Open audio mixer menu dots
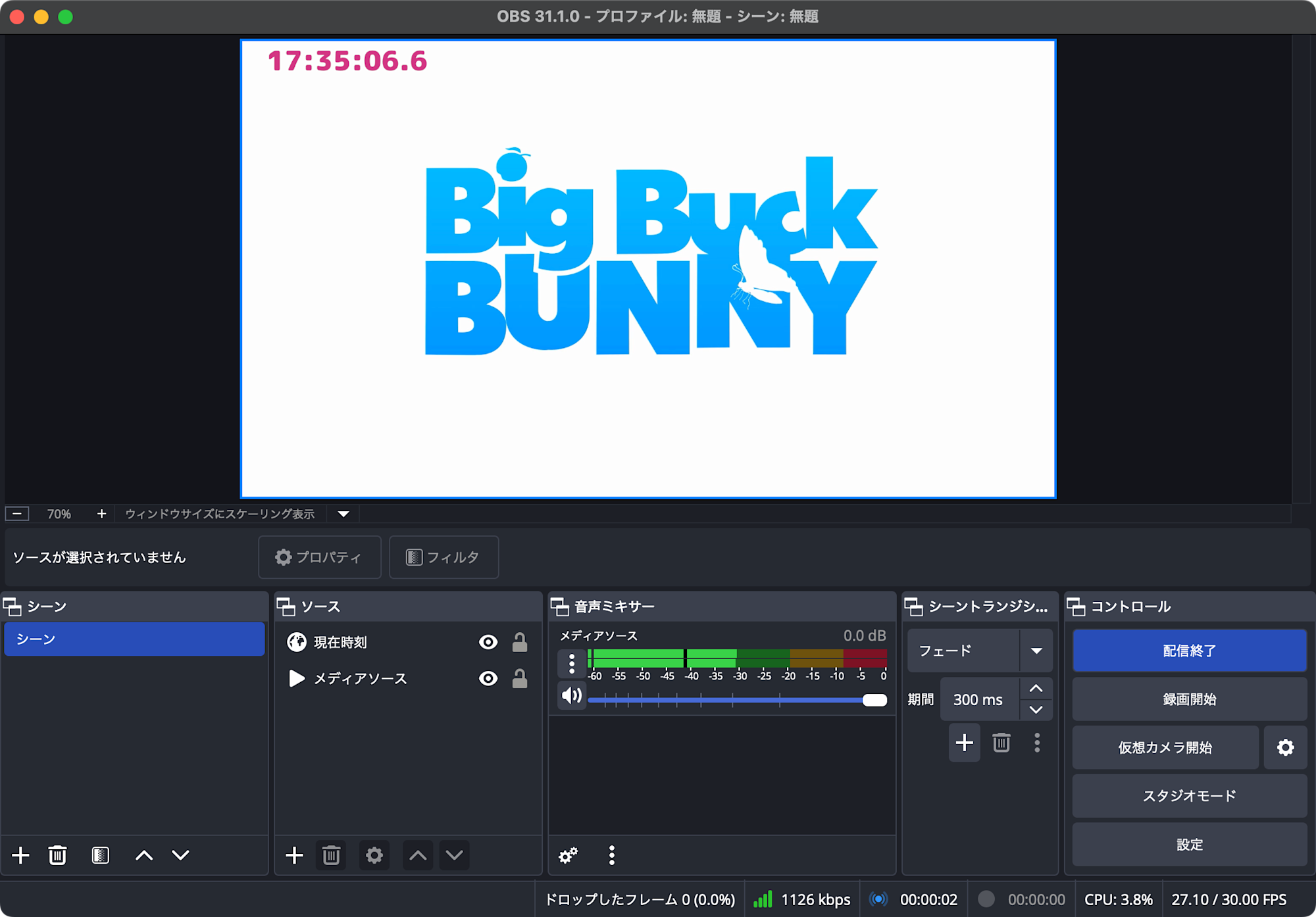Image resolution: width=1316 pixels, height=917 pixels. [x=612, y=855]
